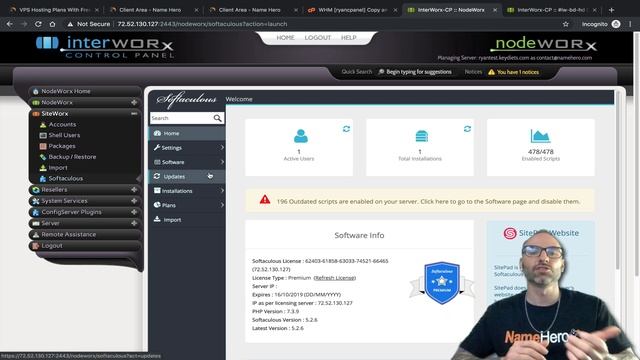
Task: Open Shell Users under SiteWorx
Action: 64,135
